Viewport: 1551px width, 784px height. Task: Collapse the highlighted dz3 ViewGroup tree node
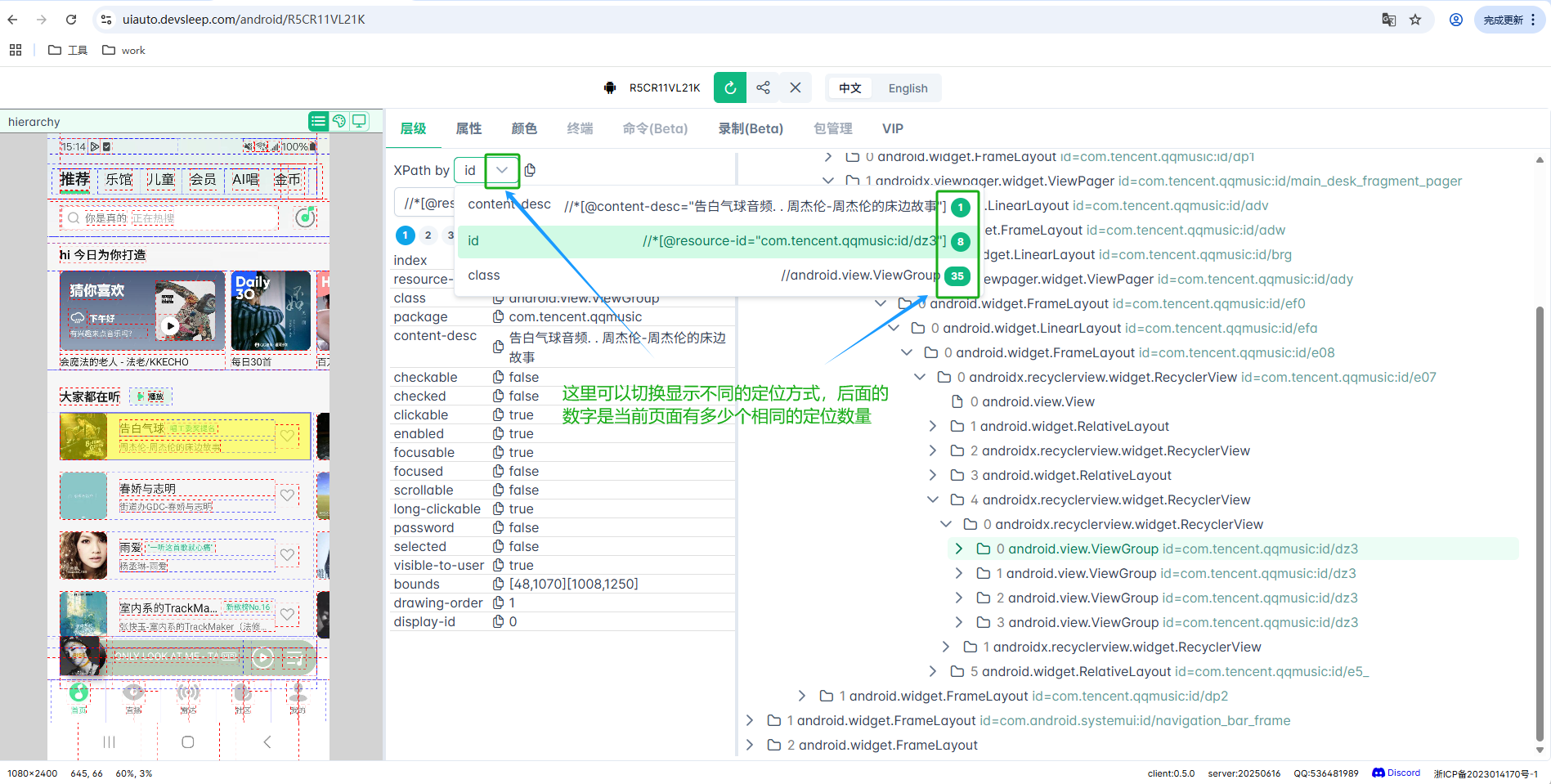958,549
